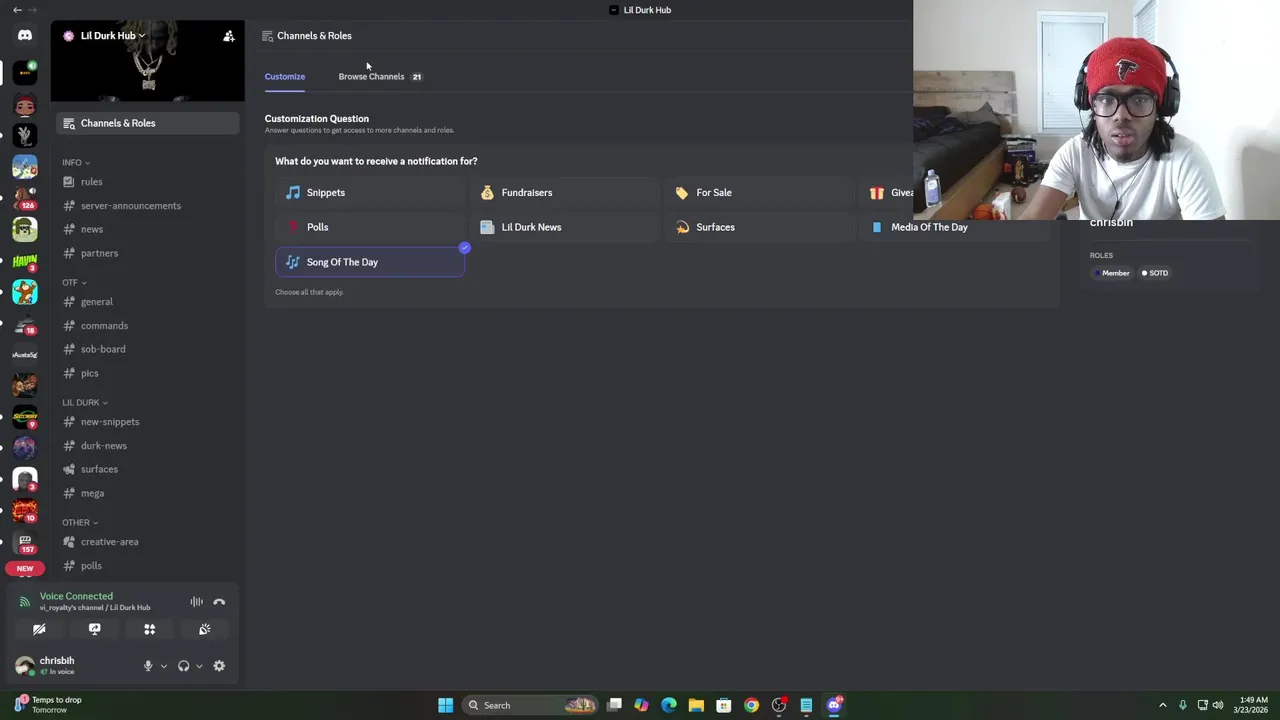Collapse the OTF channel category
Screen dimensions: 1280x720
[x=74, y=282]
